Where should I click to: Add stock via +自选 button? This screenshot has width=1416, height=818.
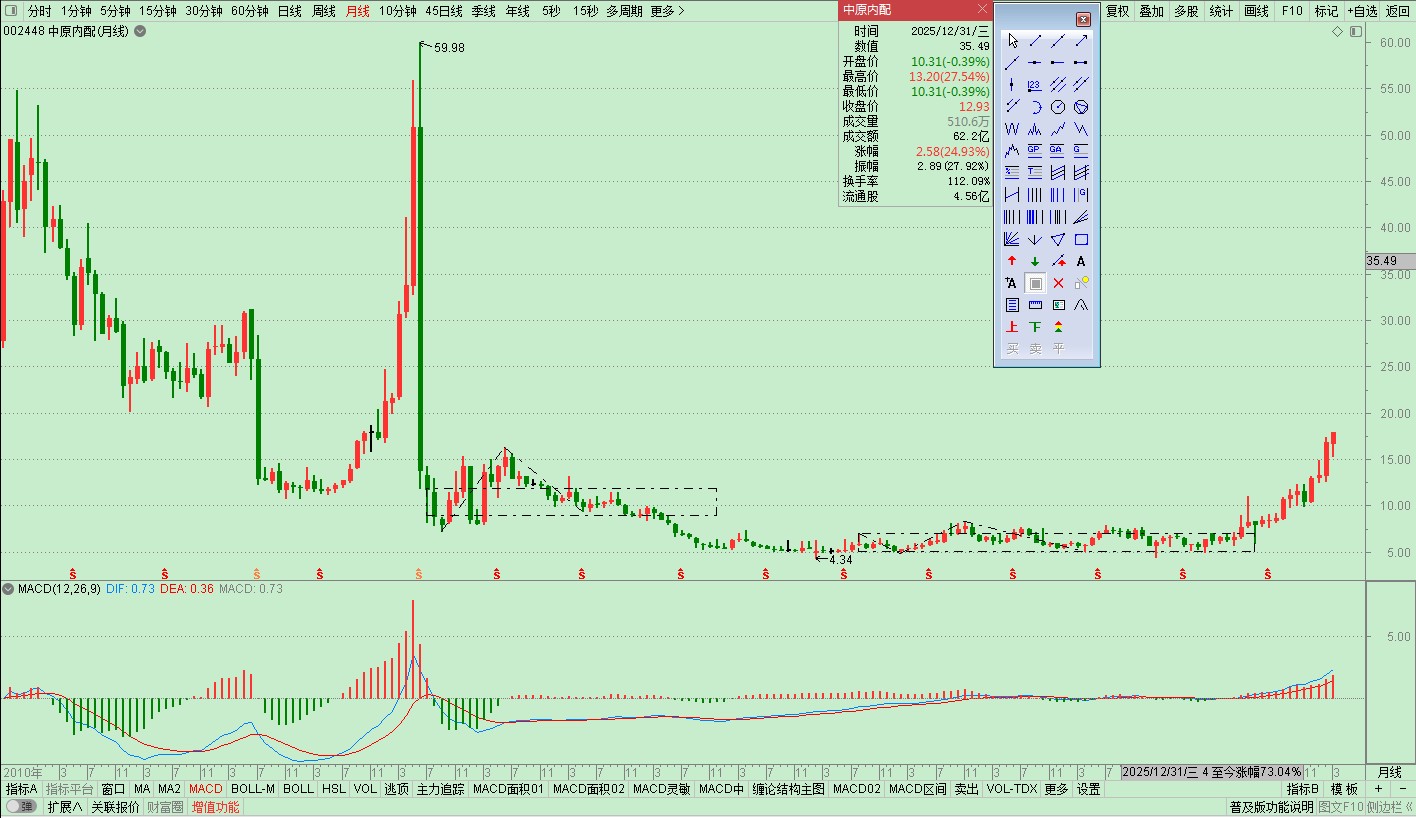(1361, 11)
